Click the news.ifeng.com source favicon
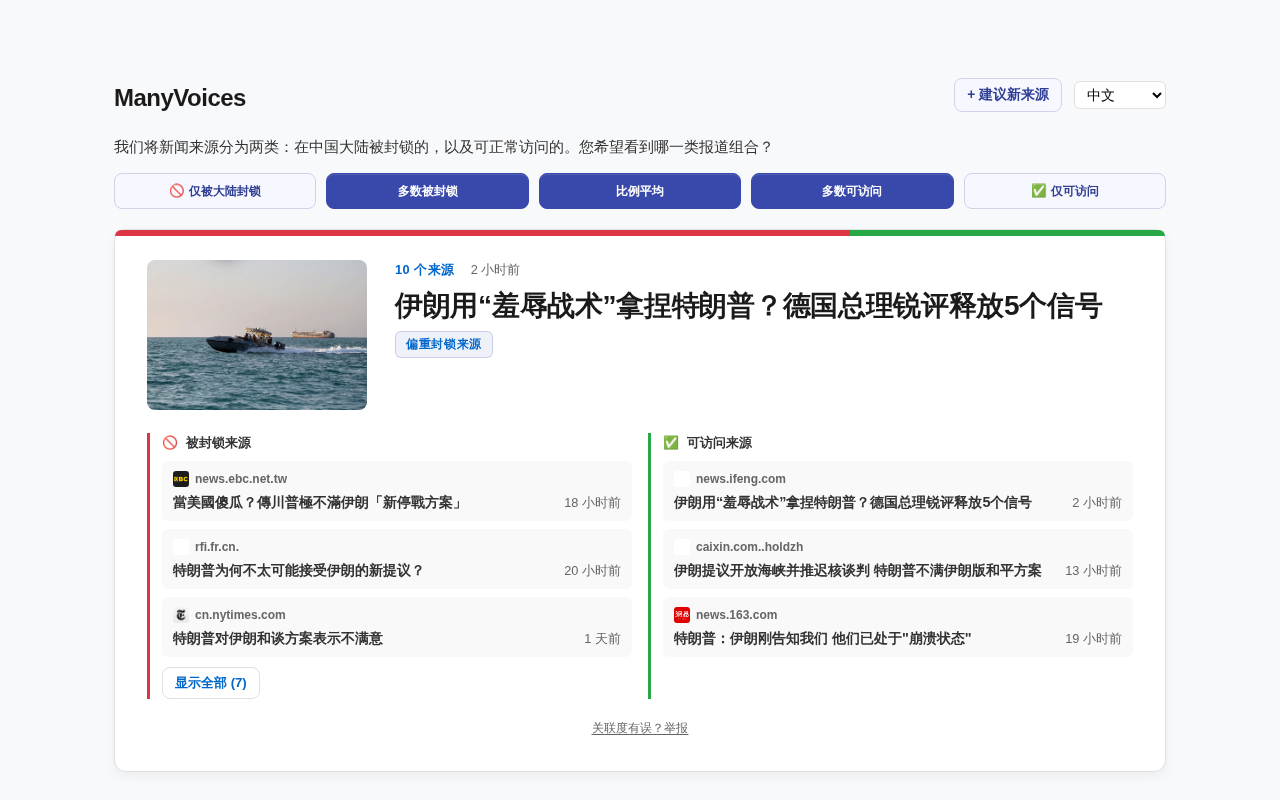The height and width of the screenshot is (800, 1280). coord(682,479)
